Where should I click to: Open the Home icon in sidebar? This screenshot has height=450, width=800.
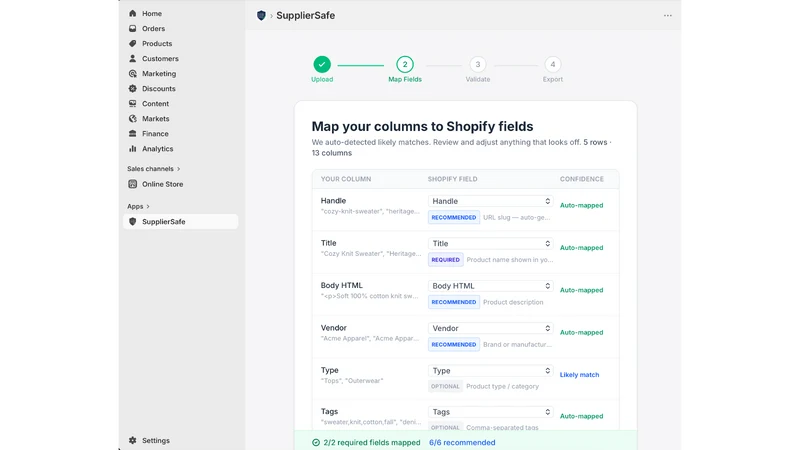(133, 13)
